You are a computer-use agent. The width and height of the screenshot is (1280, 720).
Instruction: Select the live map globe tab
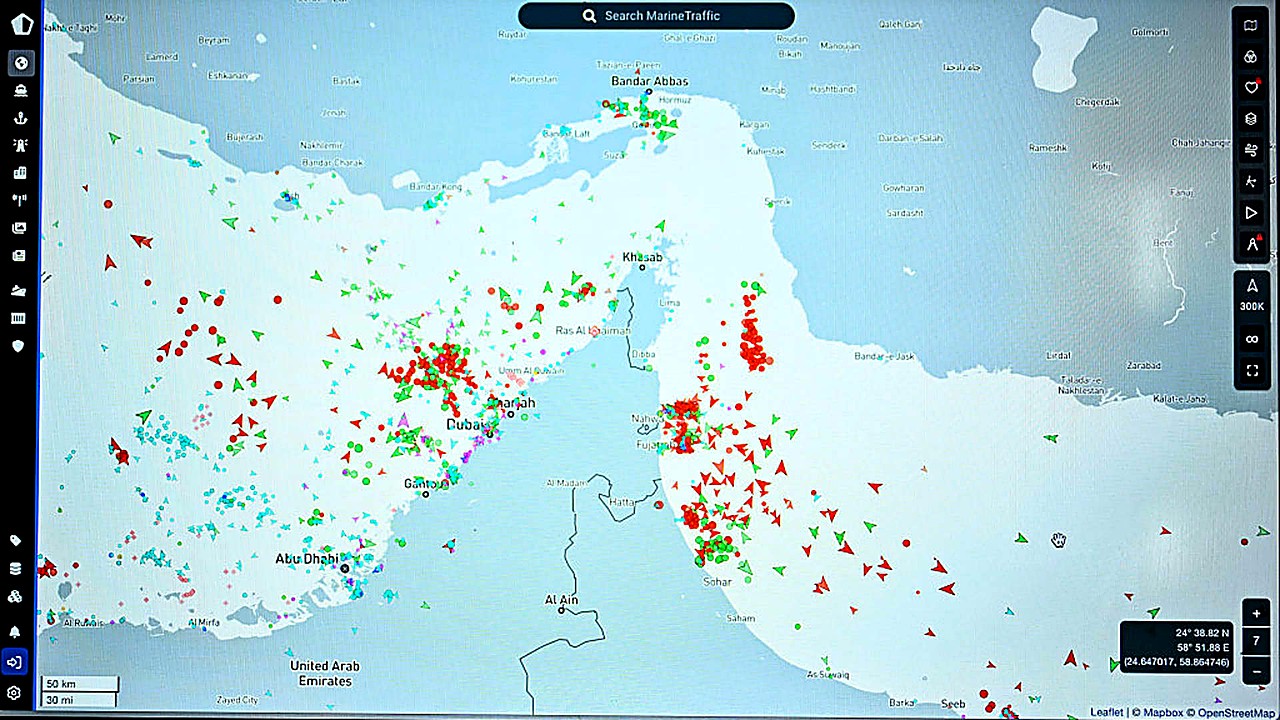tap(21, 64)
